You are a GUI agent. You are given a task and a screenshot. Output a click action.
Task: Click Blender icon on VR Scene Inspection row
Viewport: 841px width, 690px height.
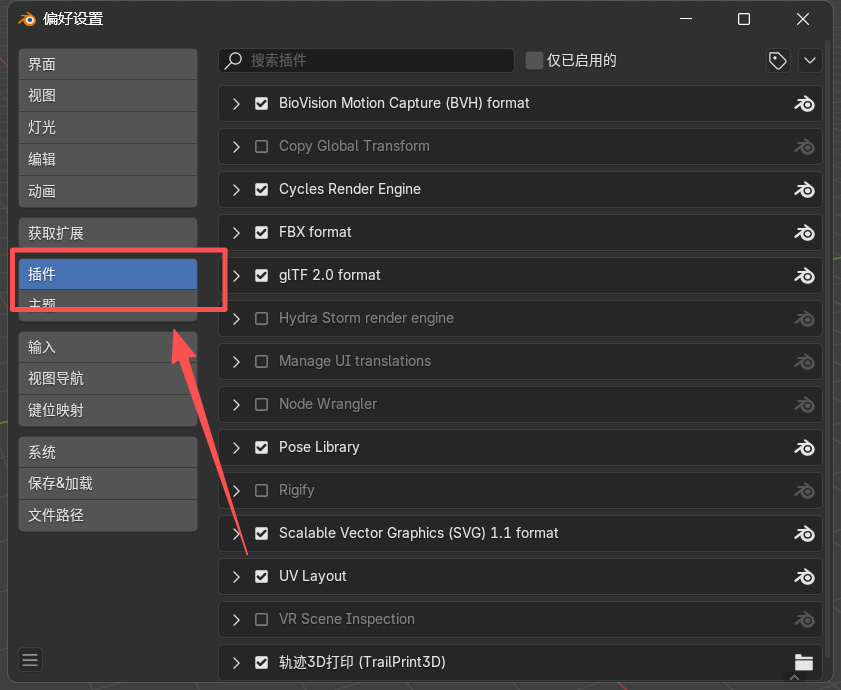pyautogui.click(x=804, y=620)
